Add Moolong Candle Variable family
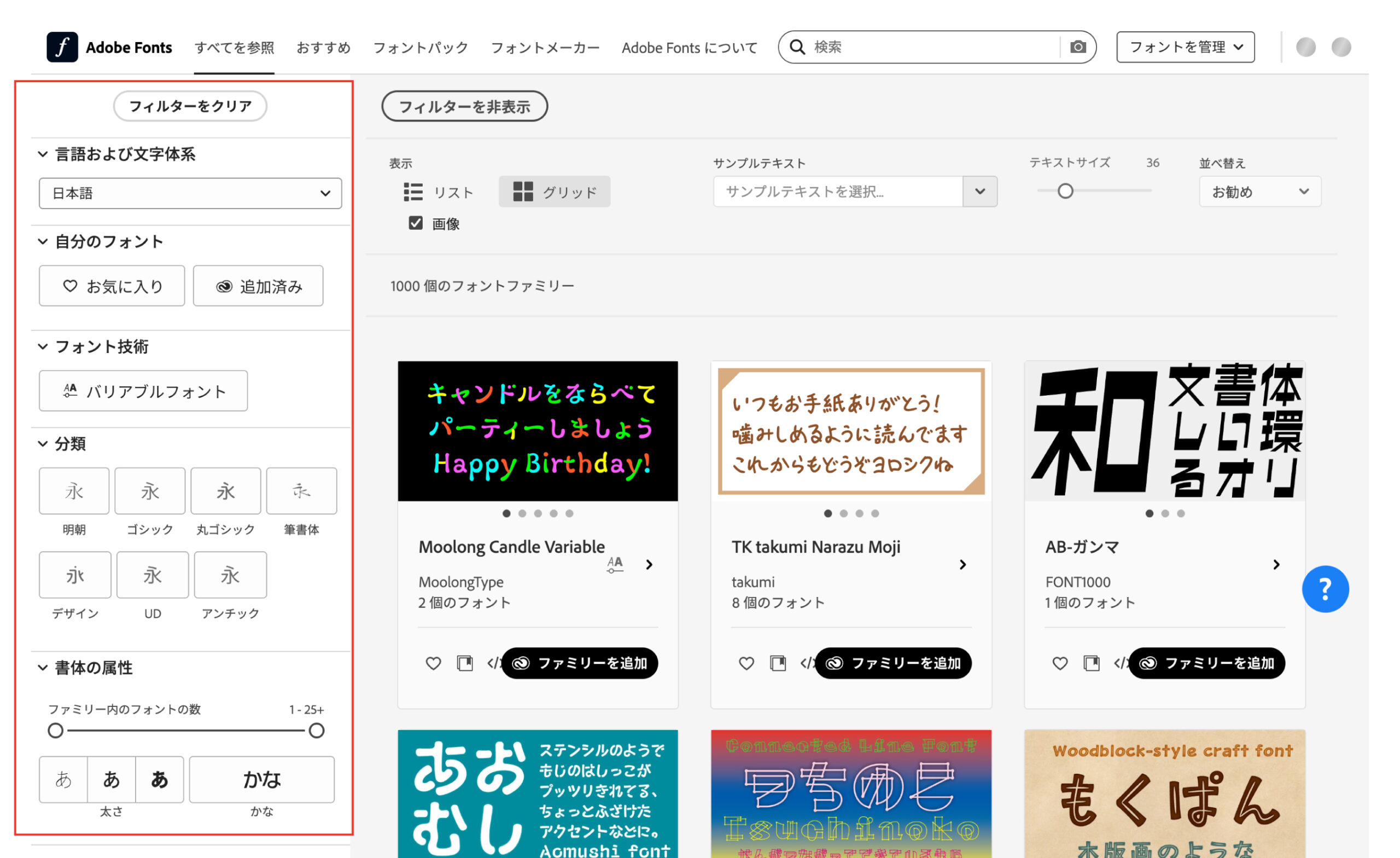The width and height of the screenshot is (1400, 858). (580, 663)
